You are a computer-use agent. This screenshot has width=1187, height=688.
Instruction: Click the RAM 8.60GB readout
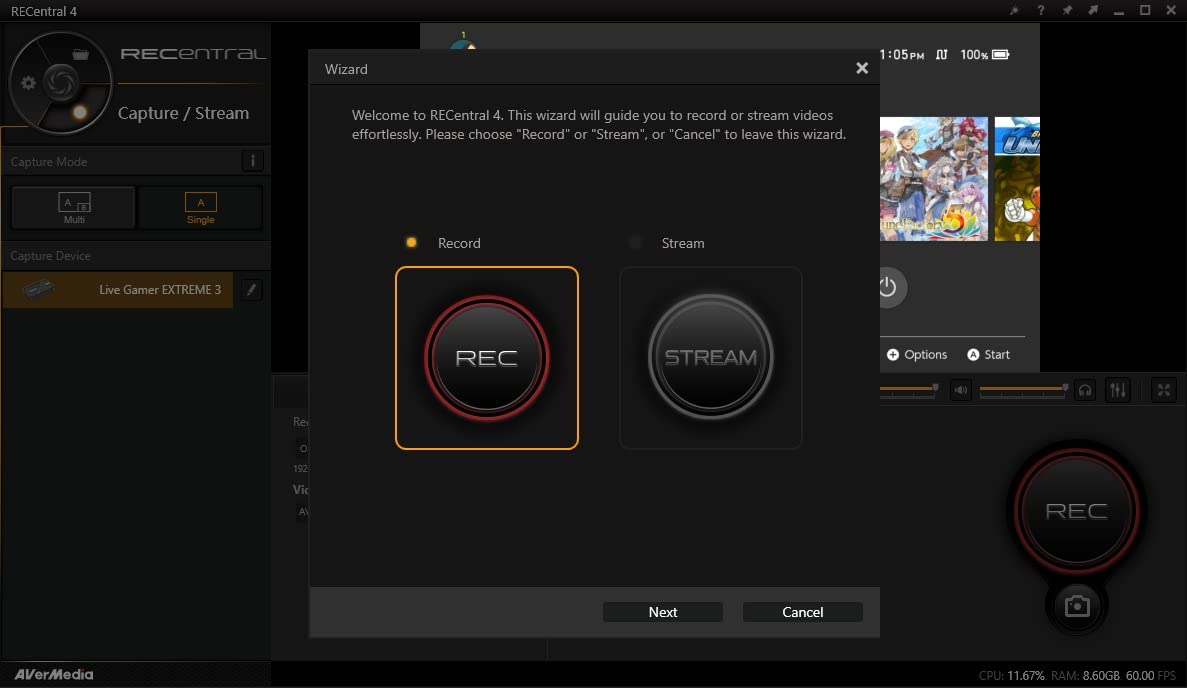pyautogui.click(x=1085, y=675)
